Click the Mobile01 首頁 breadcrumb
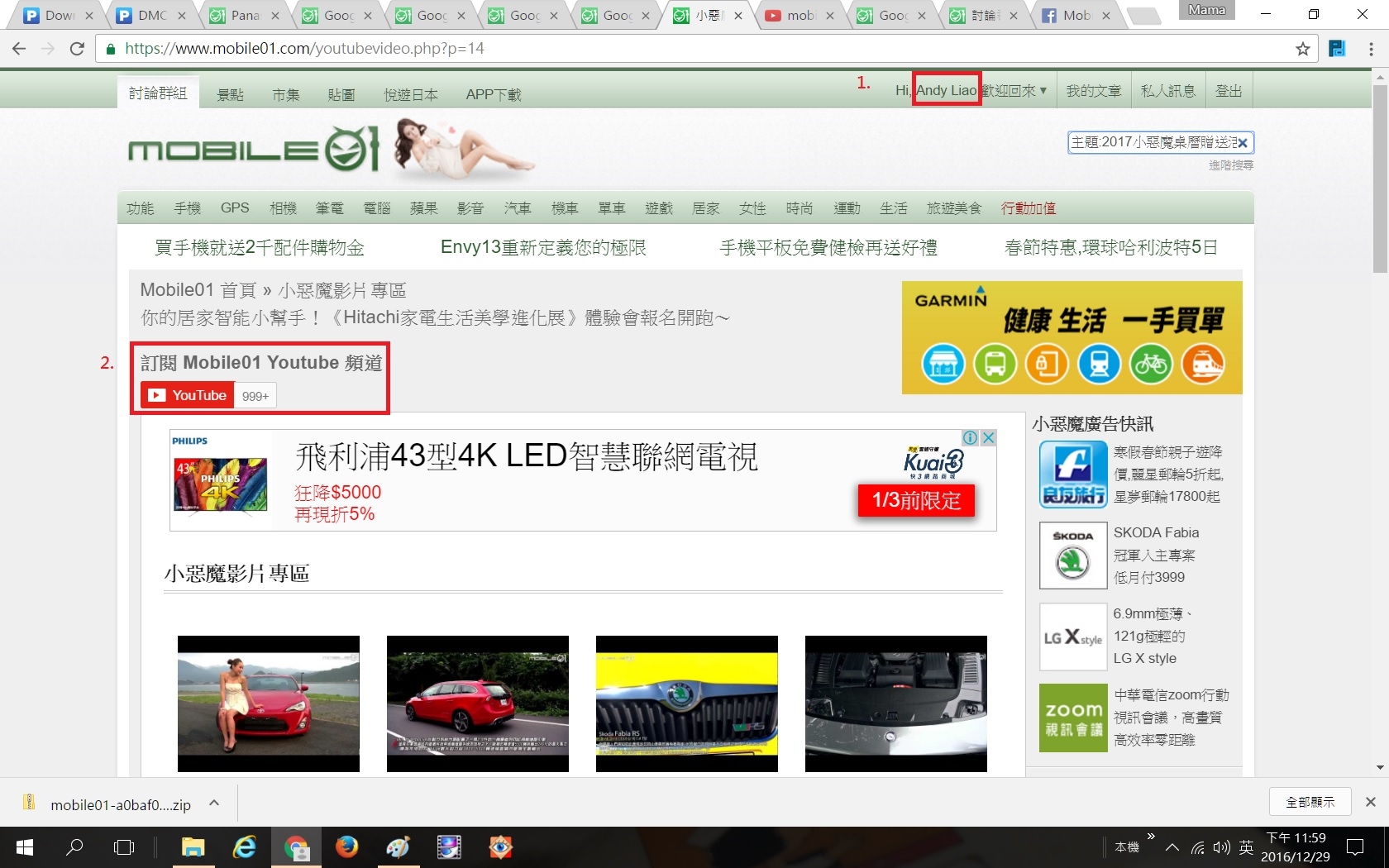Screen dimensions: 1389x868 point(198,290)
